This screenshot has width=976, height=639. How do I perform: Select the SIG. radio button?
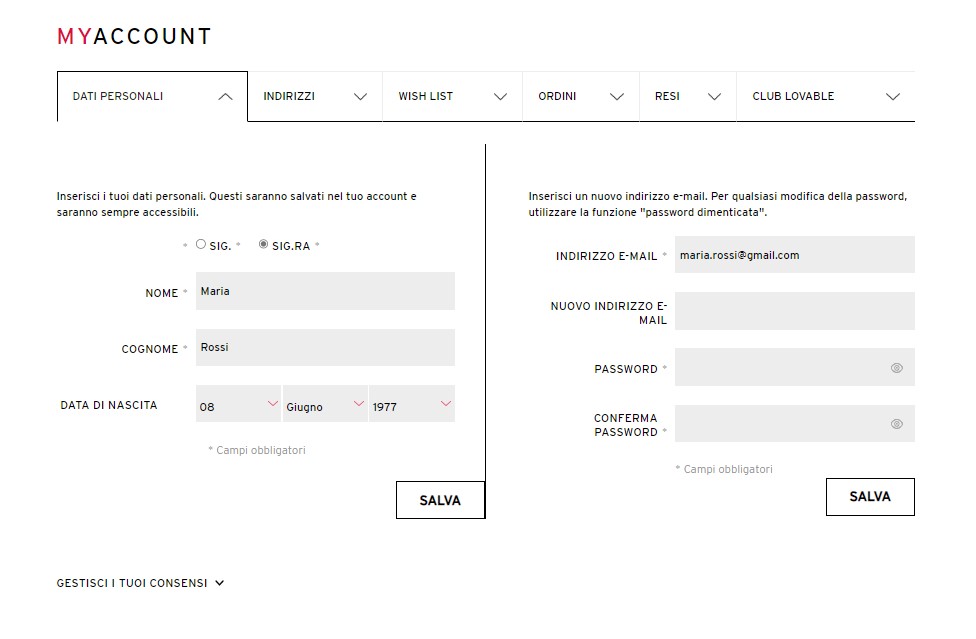pos(200,244)
